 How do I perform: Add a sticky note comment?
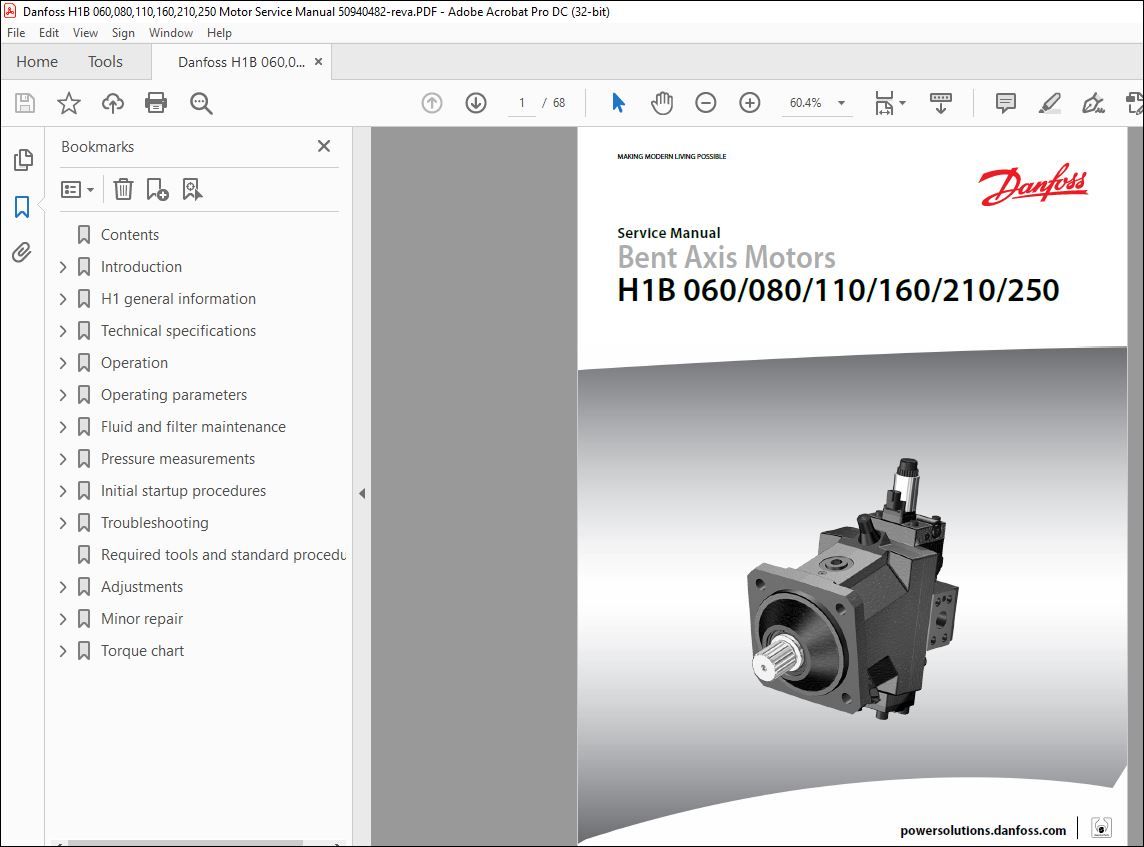1004,102
